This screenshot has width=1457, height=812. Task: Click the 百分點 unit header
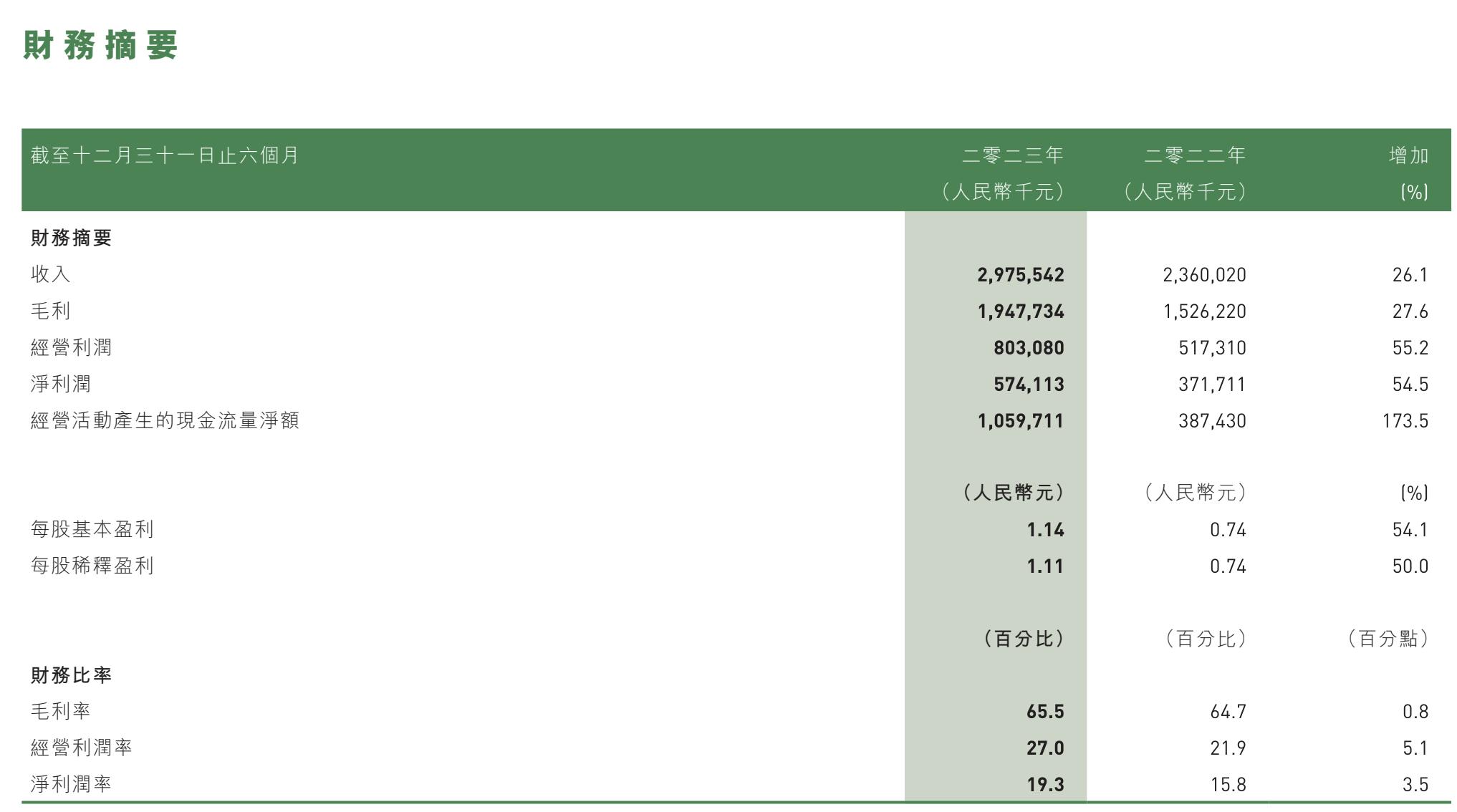pyautogui.click(x=1388, y=639)
